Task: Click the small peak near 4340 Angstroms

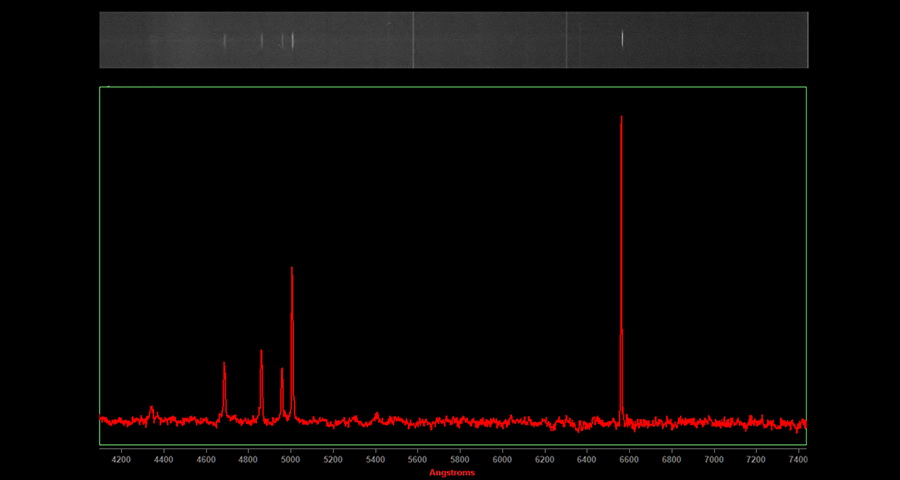Action: (x=151, y=408)
